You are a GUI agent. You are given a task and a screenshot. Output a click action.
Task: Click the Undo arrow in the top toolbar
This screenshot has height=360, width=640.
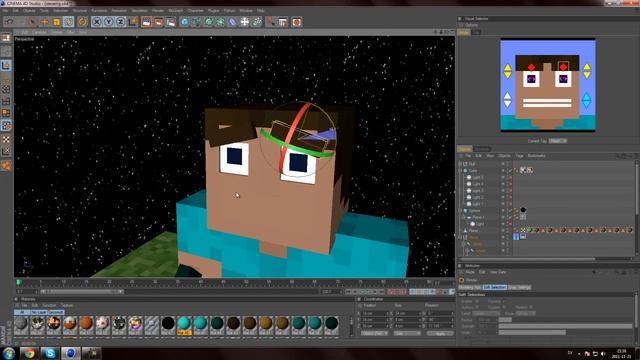tap(9, 22)
